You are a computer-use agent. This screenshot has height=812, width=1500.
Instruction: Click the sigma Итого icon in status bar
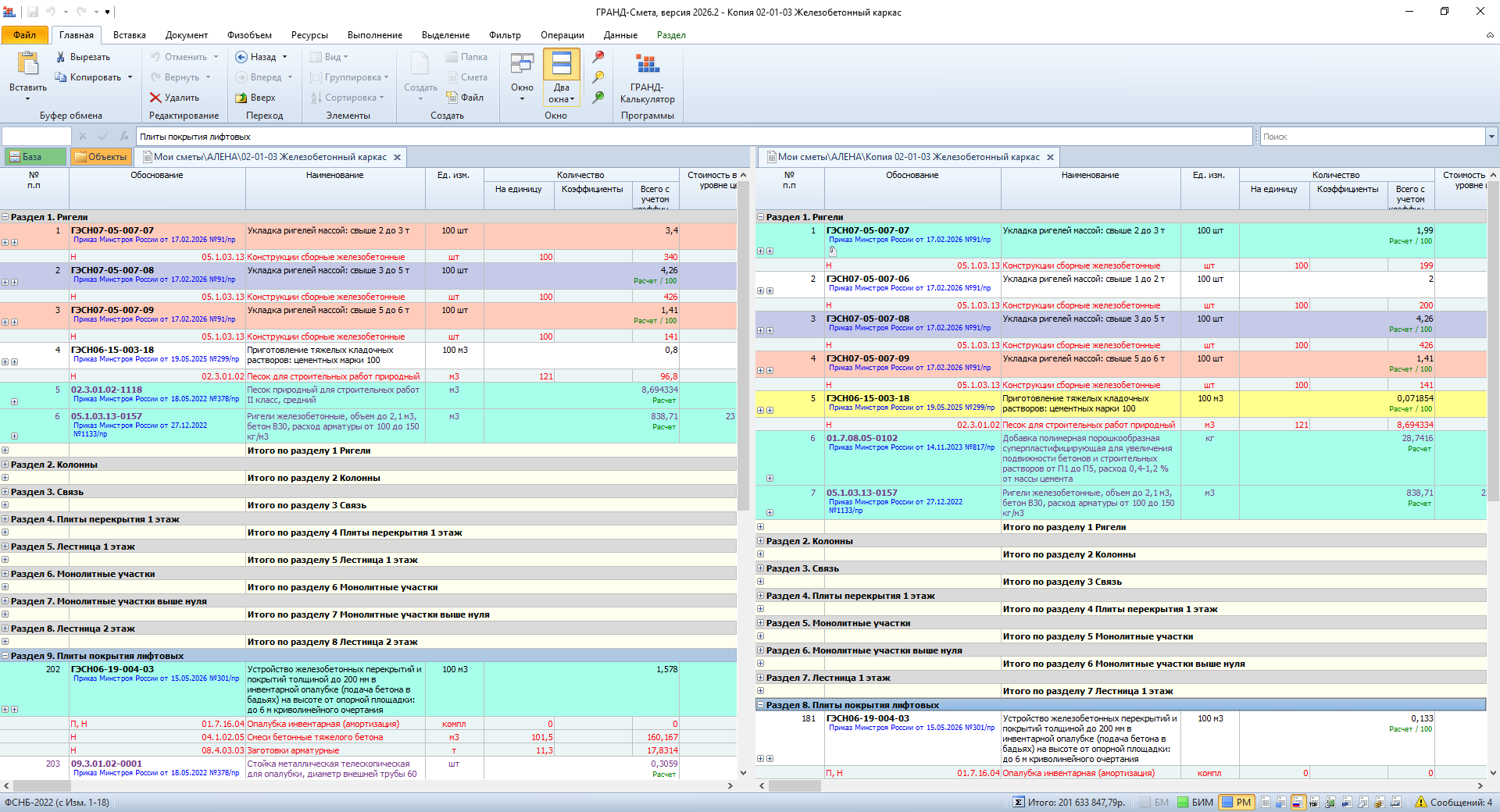[x=1019, y=802]
